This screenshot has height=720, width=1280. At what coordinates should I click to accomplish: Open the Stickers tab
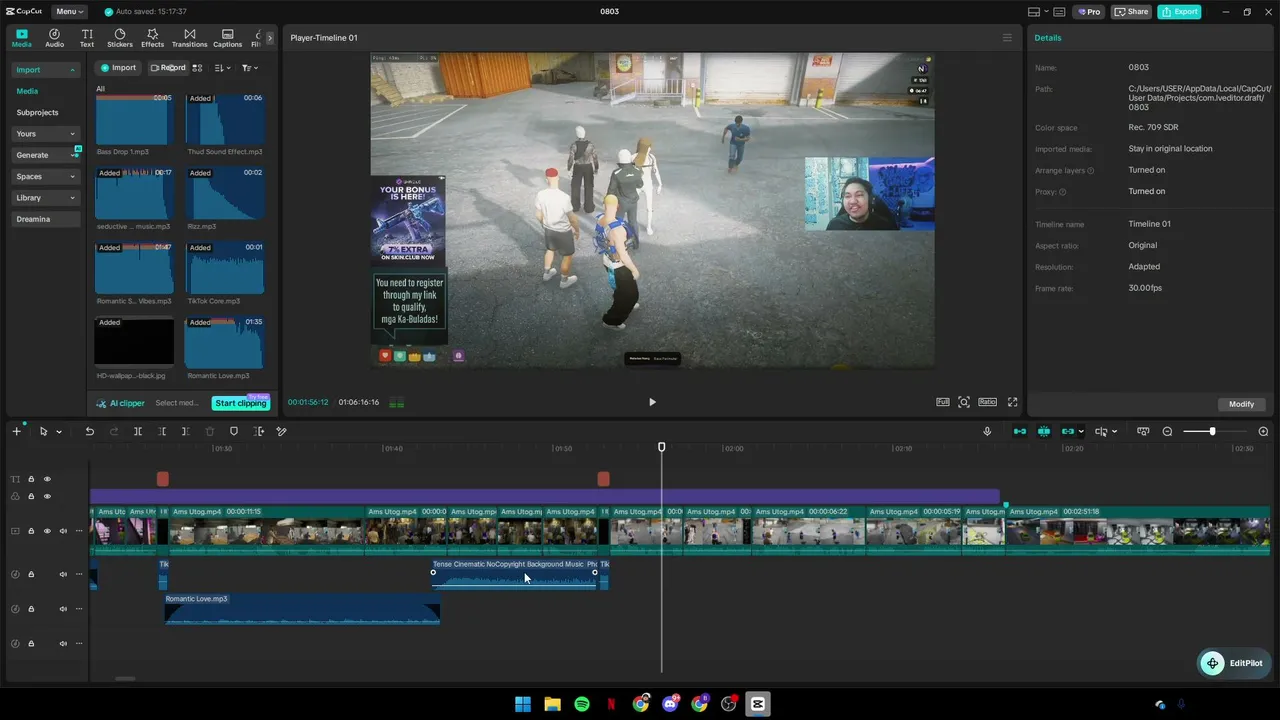coord(120,38)
